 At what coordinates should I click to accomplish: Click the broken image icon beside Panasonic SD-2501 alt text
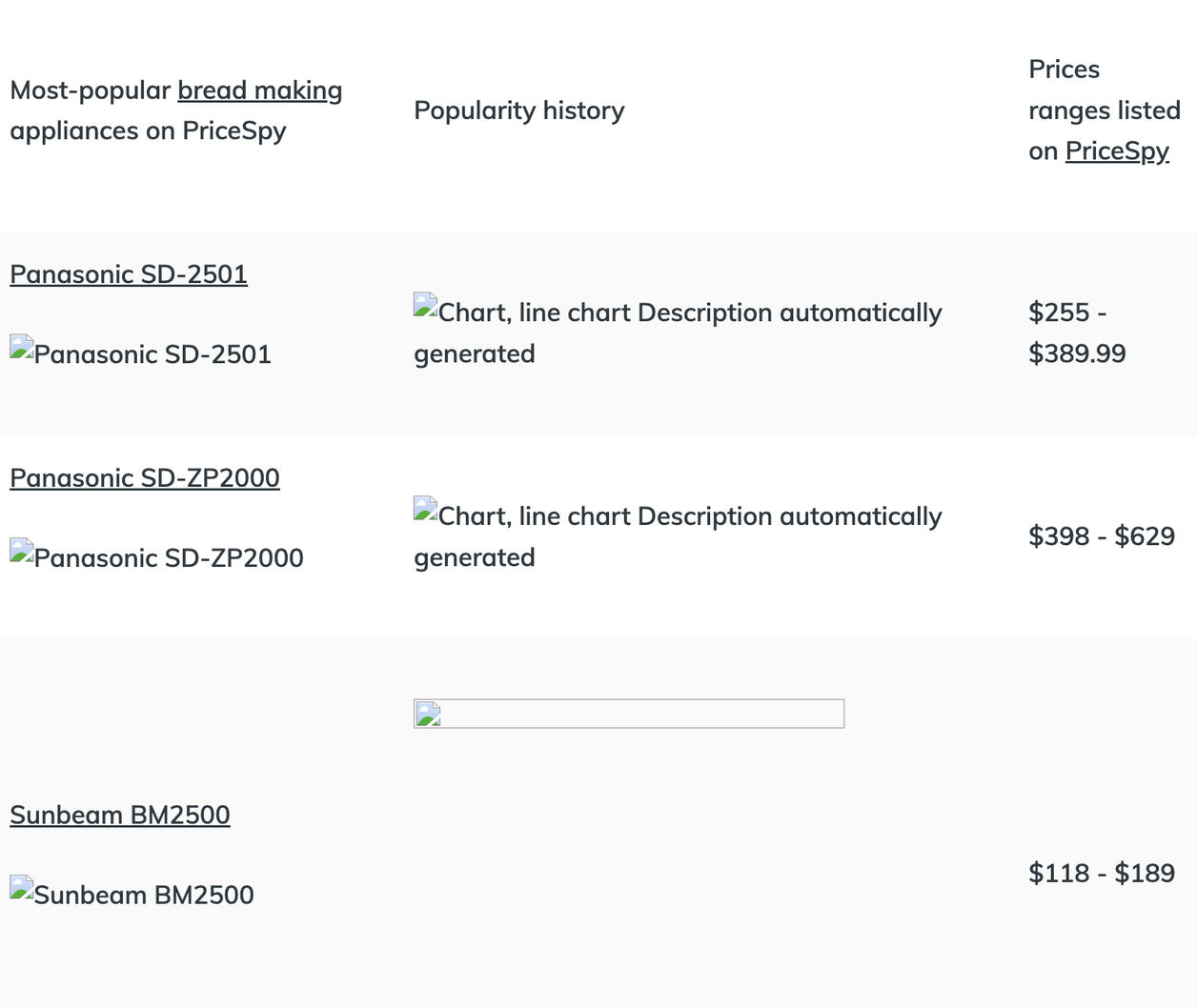(x=22, y=347)
